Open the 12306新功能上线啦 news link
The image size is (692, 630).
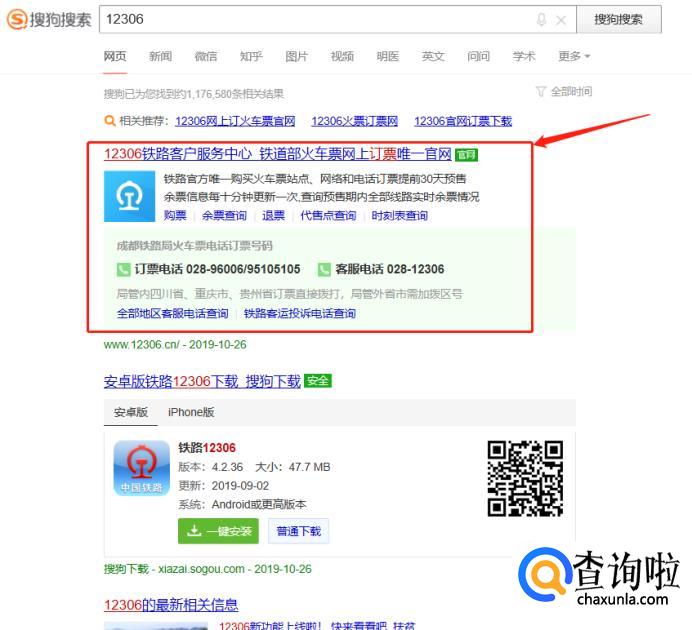[x=317, y=625]
